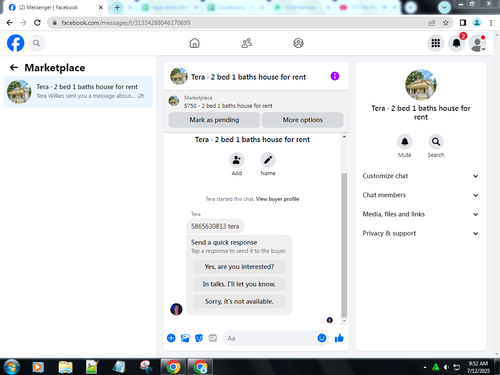The height and width of the screenshot is (375, 500).
Task: Click the Add people icon in chat
Action: click(x=237, y=160)
